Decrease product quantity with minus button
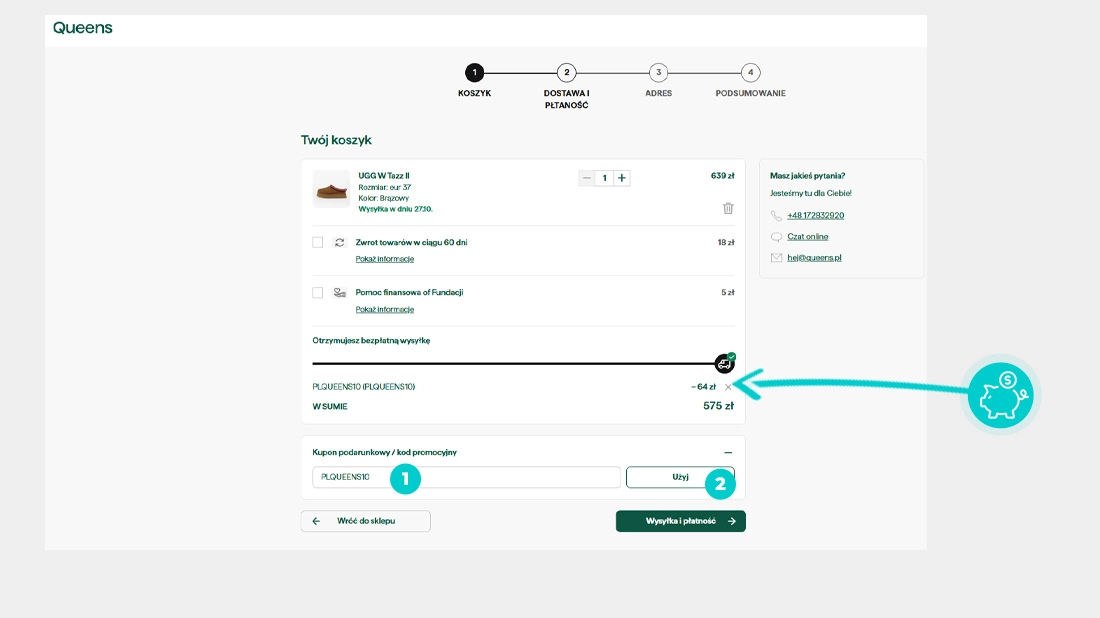Screen dimensions: 1100x618 (x=587, y=178)
